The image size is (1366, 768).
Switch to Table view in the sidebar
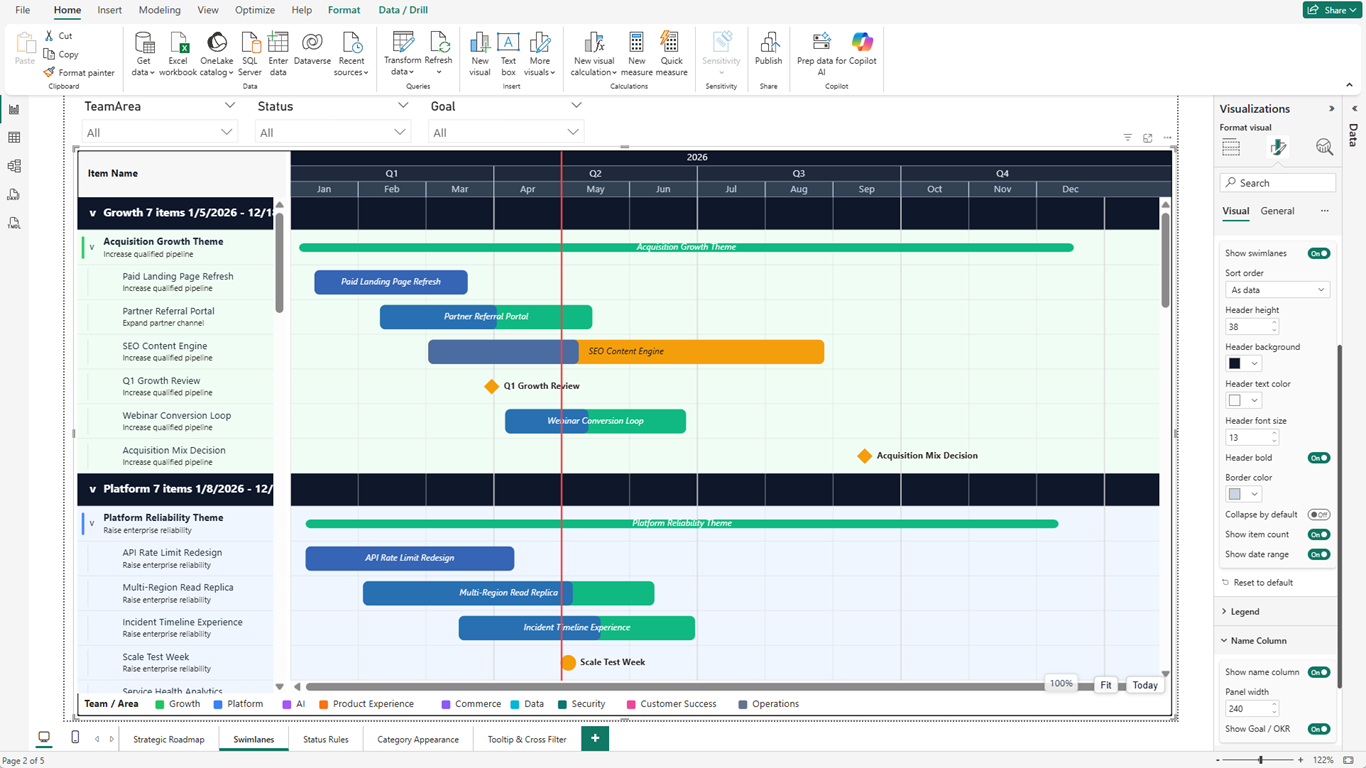[14, 138]
